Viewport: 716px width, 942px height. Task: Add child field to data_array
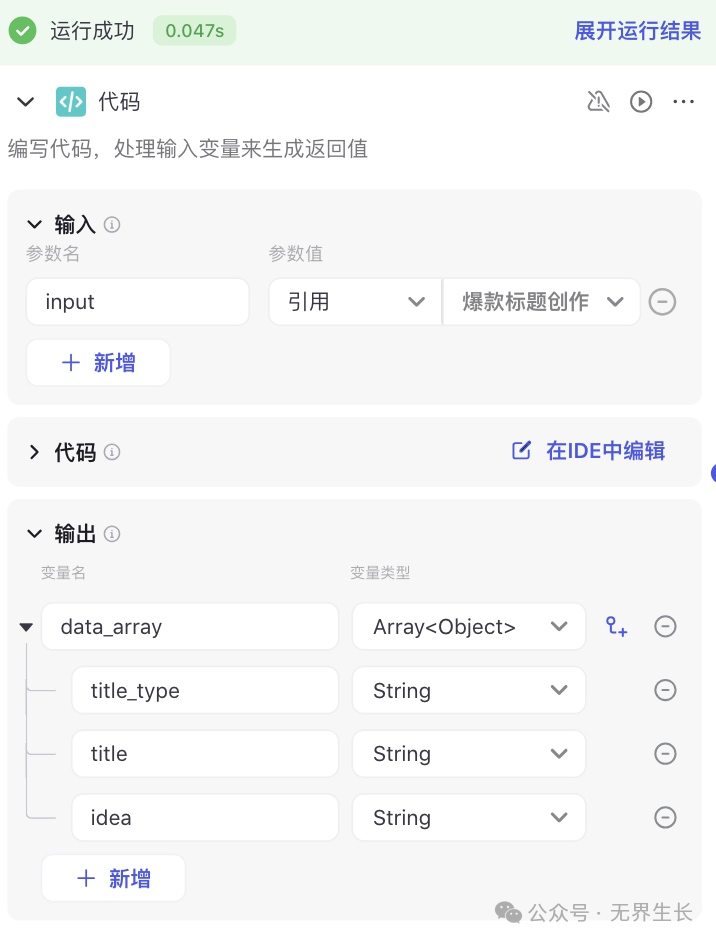[617, 627]
